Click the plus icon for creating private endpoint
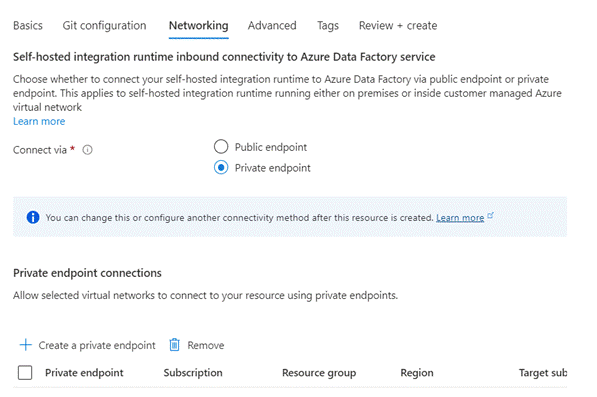 pos(26,345)
